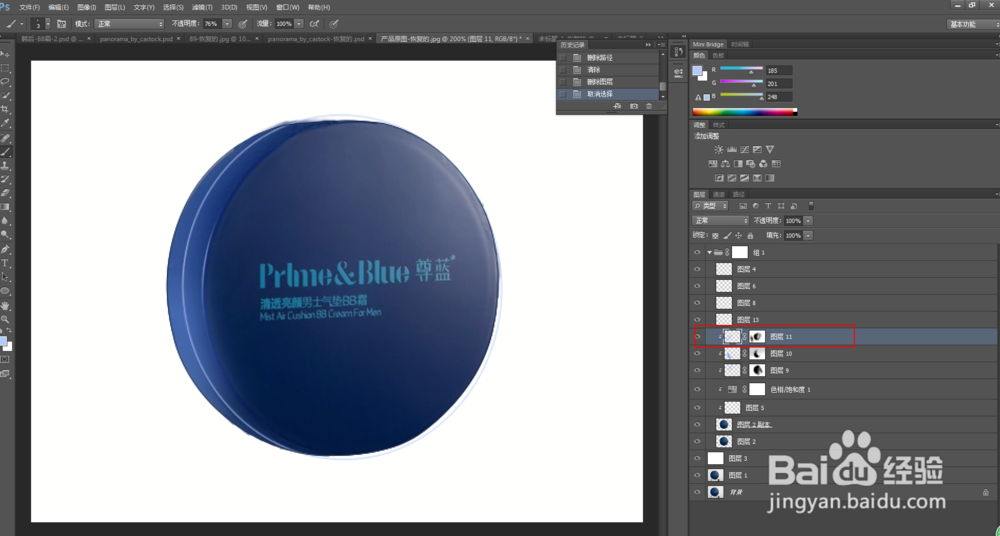Add Curves adjustment icon

pos(744,149)
